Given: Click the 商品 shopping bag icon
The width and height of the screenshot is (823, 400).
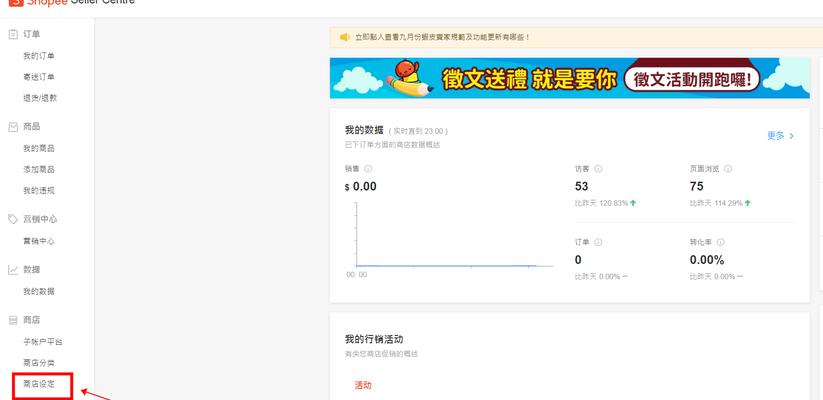Looking at the screenshot, I should [13, 127].
